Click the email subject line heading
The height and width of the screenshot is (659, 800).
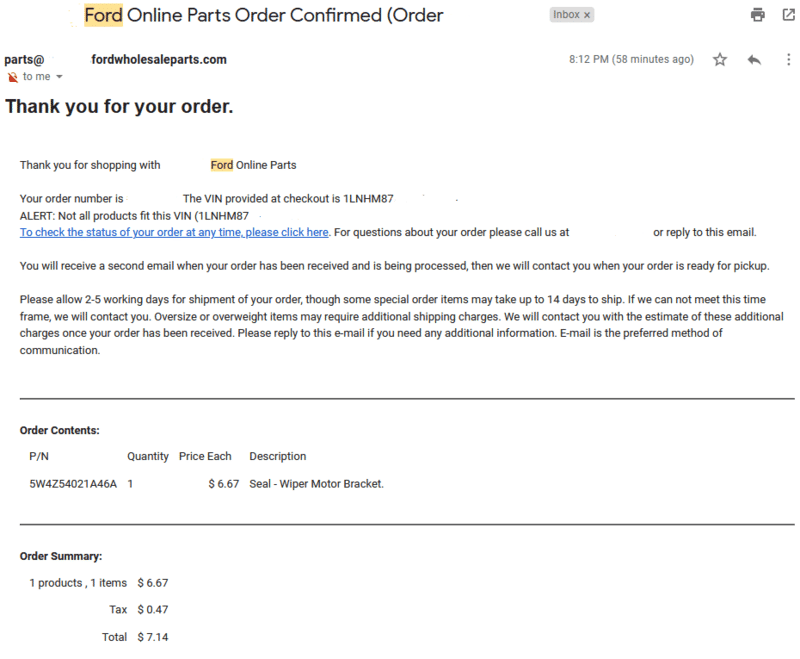(264, 15)
